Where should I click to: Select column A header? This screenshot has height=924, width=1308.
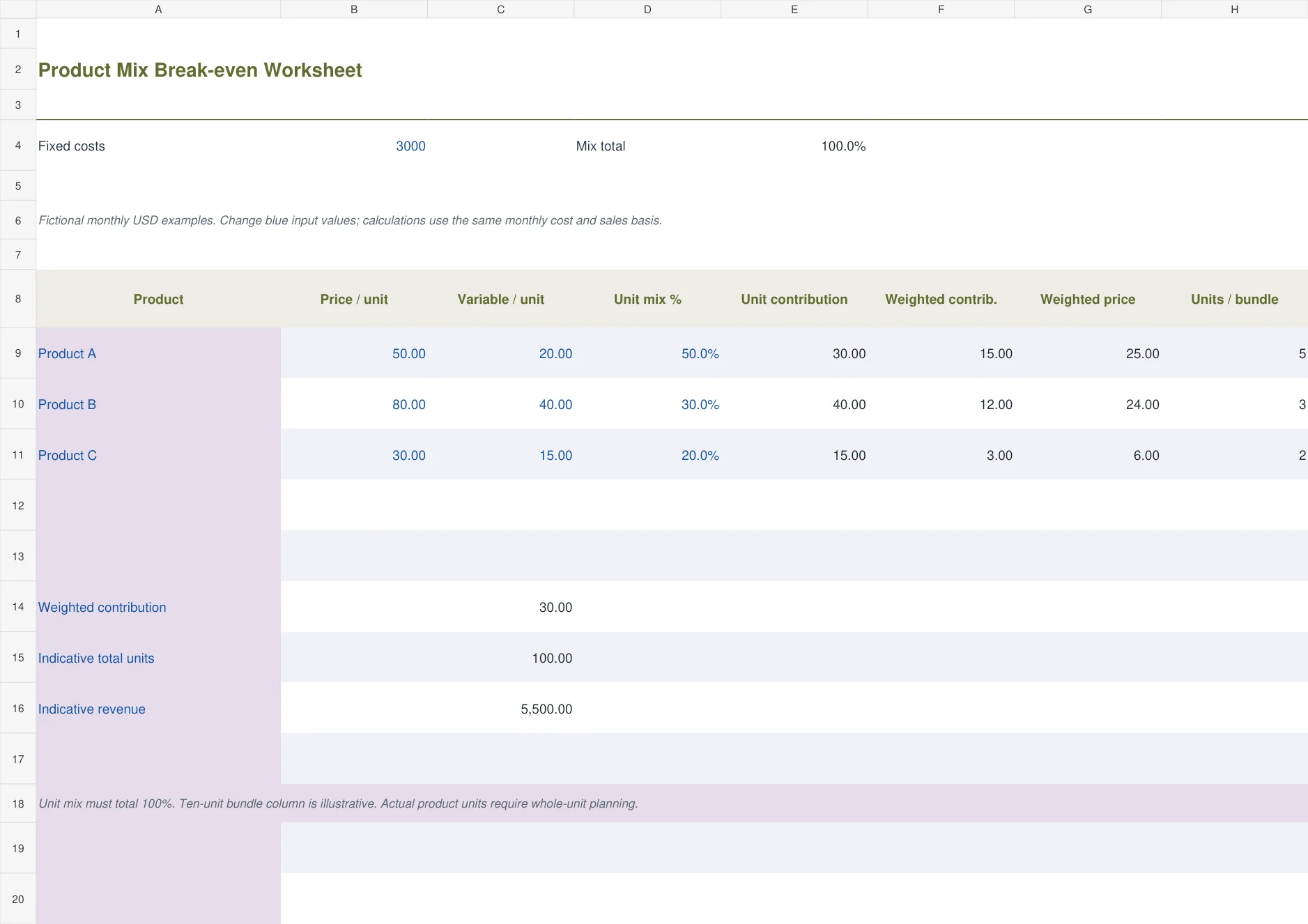[x=158, y=9]
